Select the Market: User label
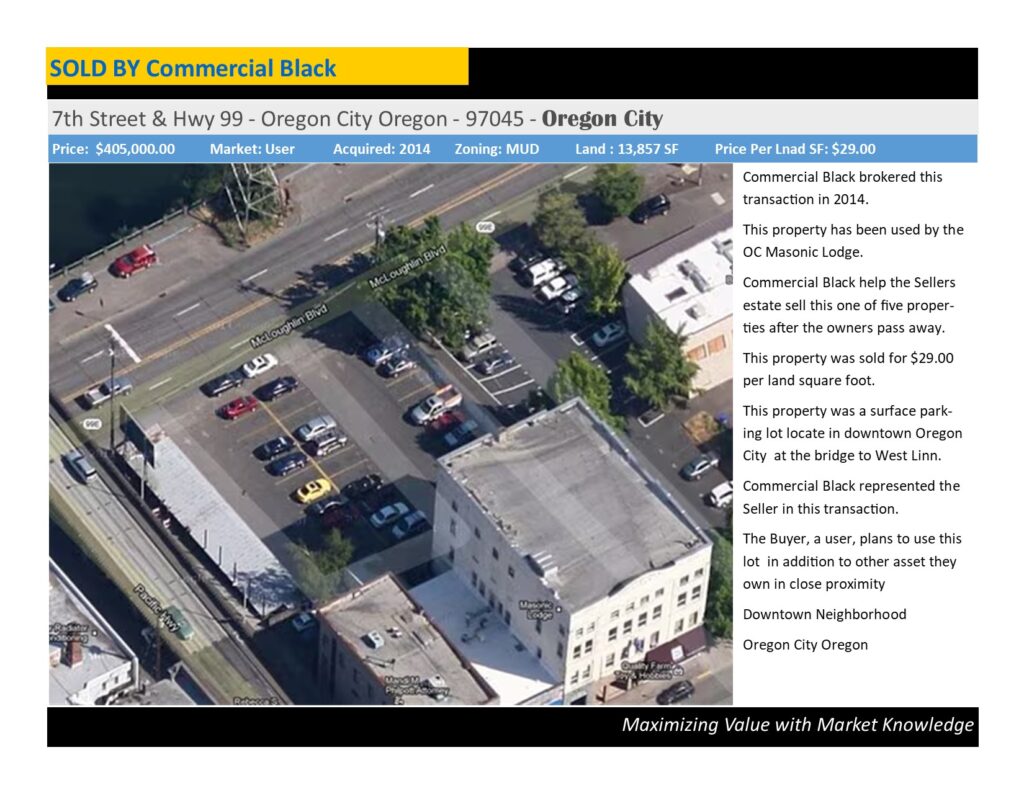 pyautogui.click(x=250, y=149)
